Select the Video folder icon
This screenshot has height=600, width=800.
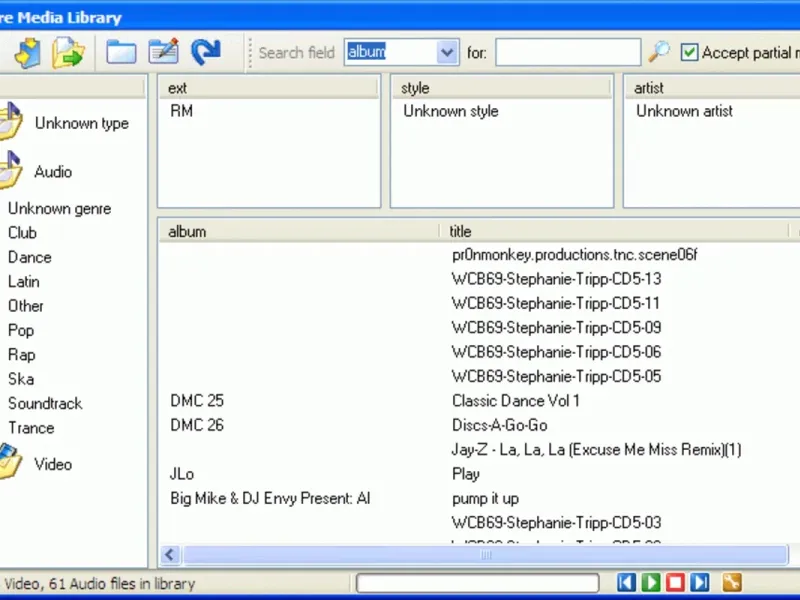tap(11, 462)
